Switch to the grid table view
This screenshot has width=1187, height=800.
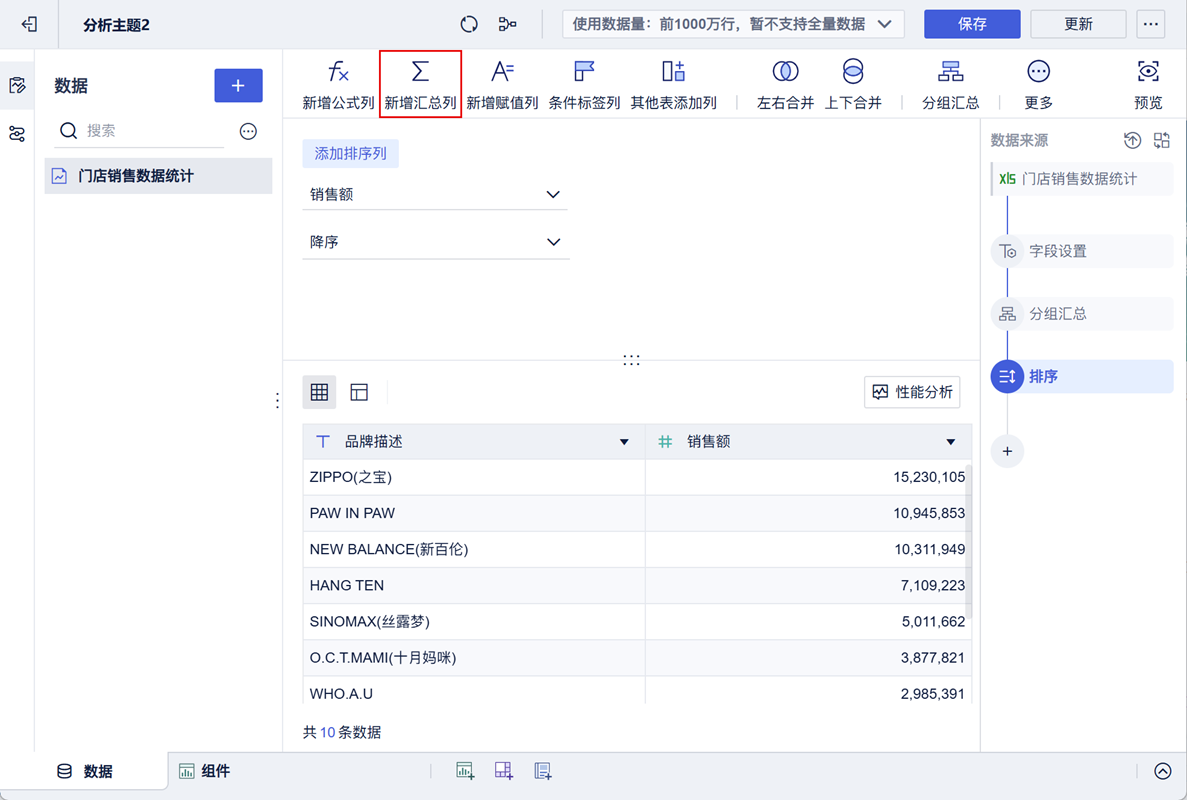click(x=319, y=392)
